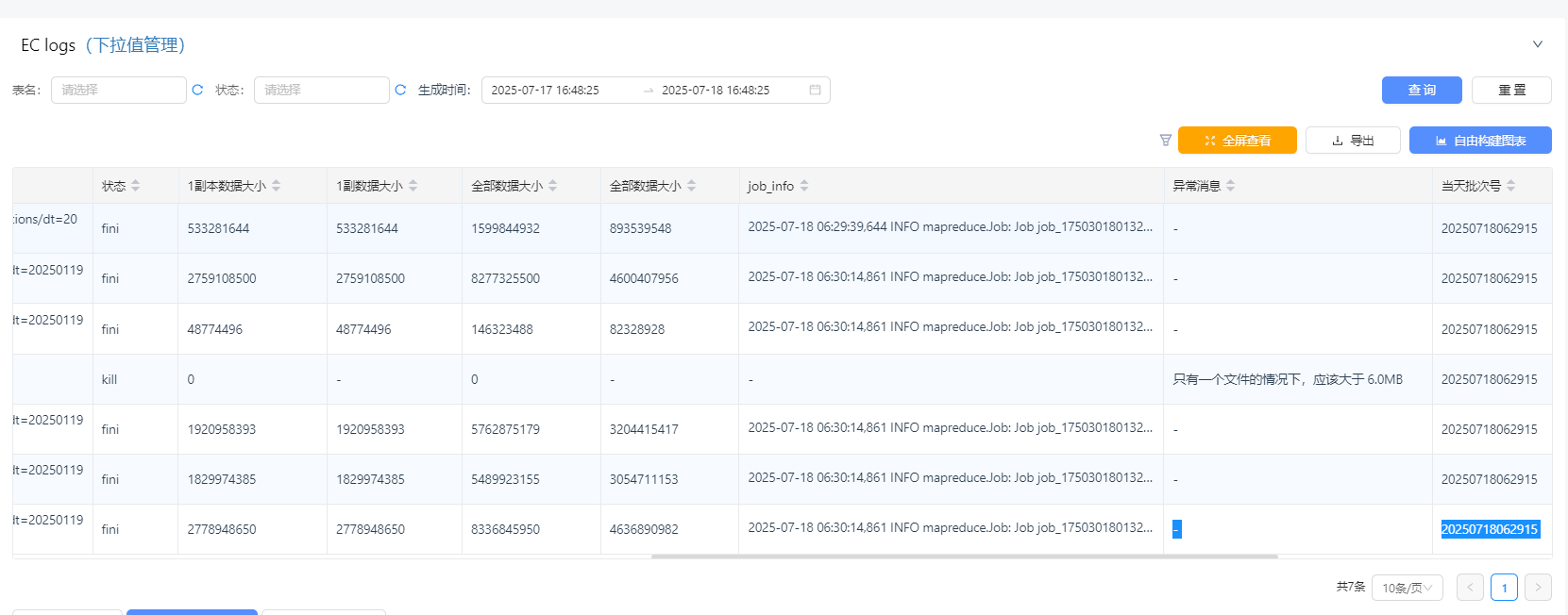The image size is (1568, 615).
Task: Edit start time 2025-07-17 16:48:25
Action: pos(546,91)
